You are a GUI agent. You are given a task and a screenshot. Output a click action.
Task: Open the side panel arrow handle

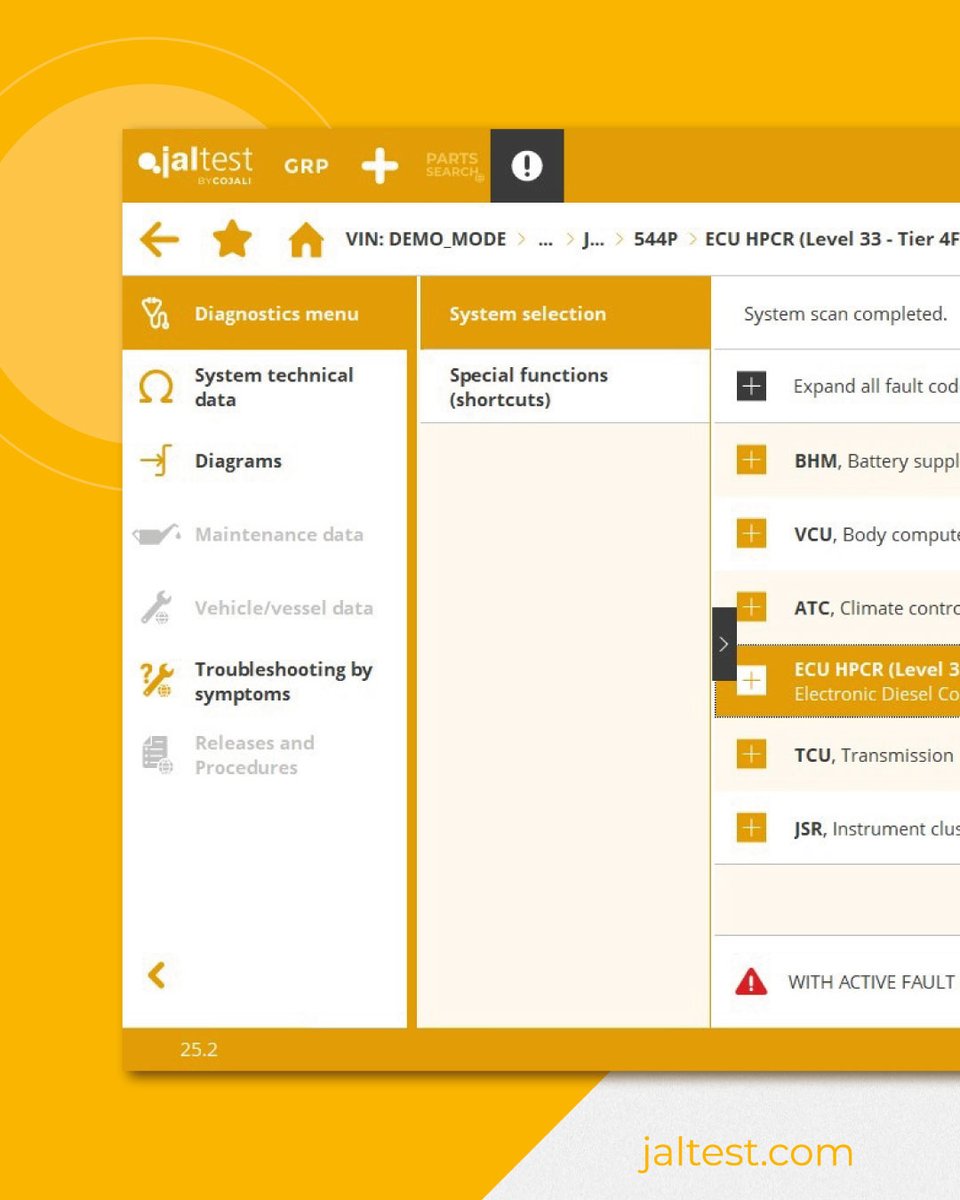(x=724, y=644)
